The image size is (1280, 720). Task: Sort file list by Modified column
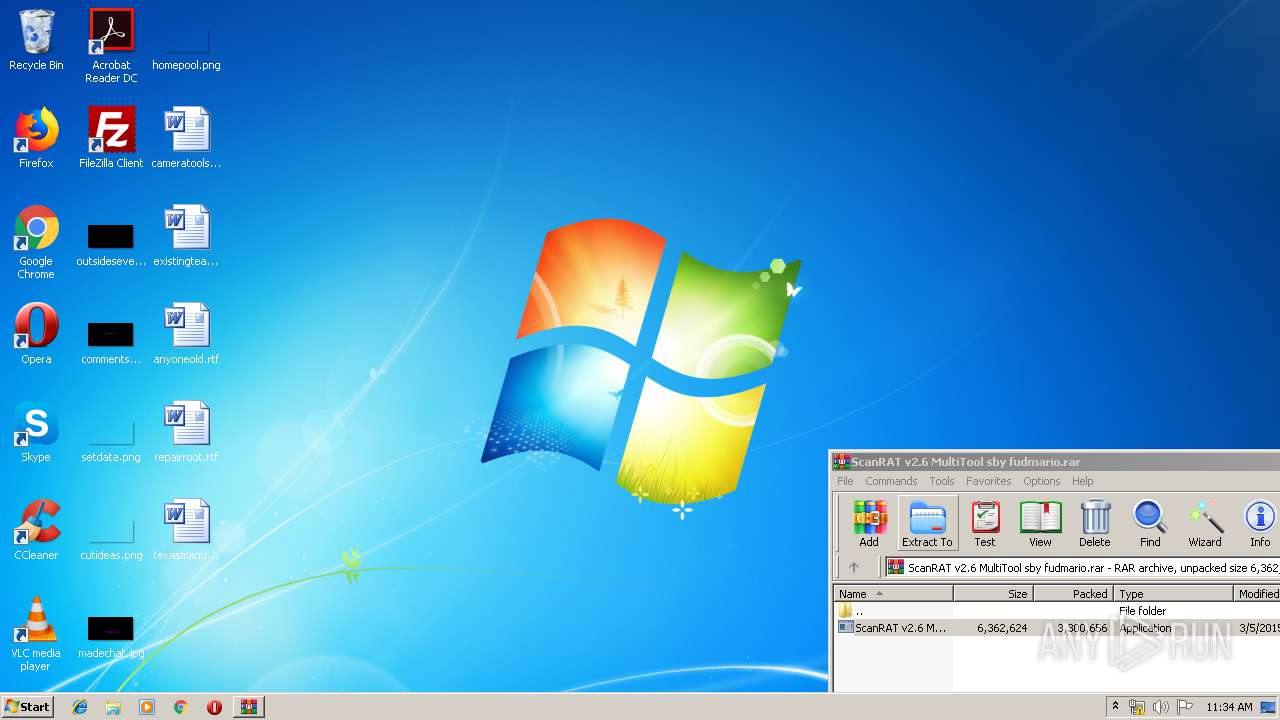tap(1258, 593)
